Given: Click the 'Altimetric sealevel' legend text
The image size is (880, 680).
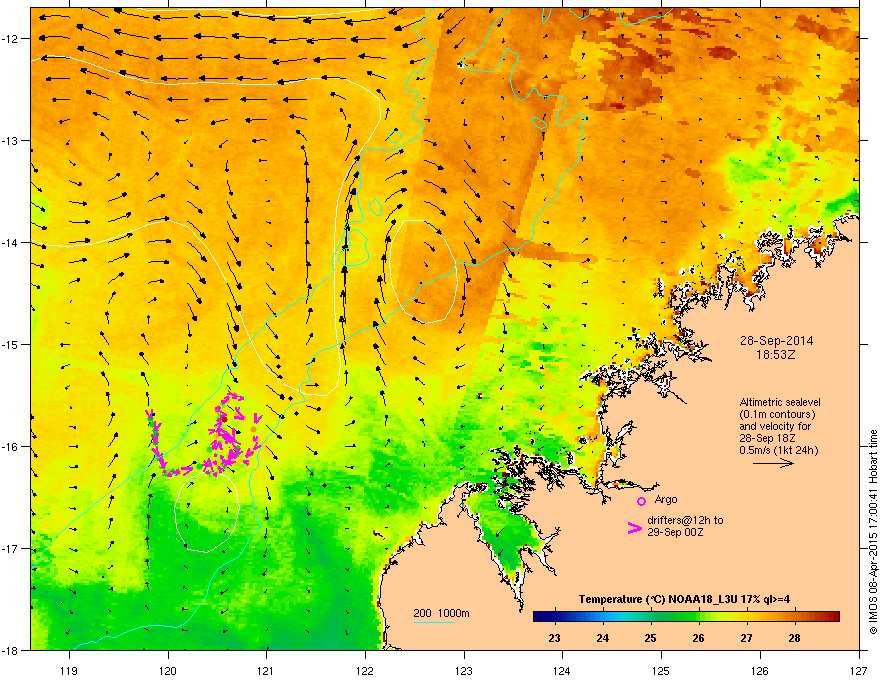Looking at the screenshot, I should 780,402.
